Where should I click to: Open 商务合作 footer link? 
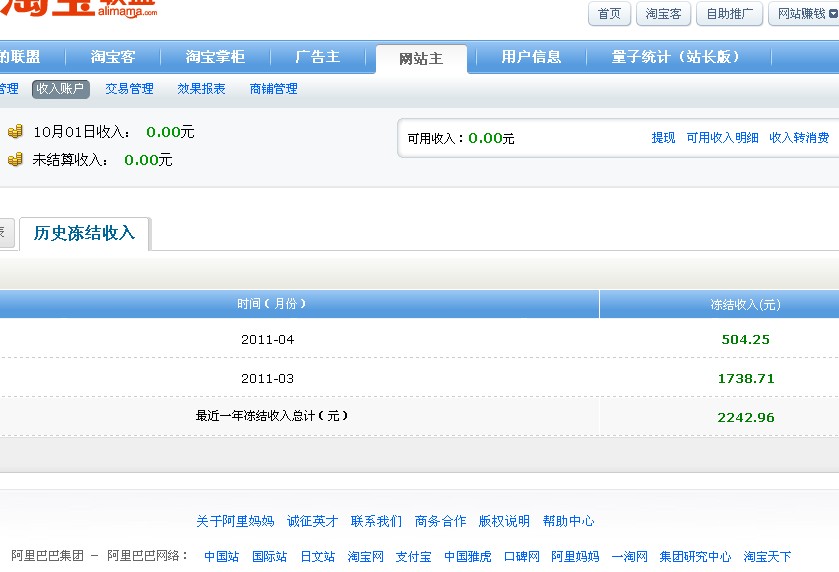point(440,521)
